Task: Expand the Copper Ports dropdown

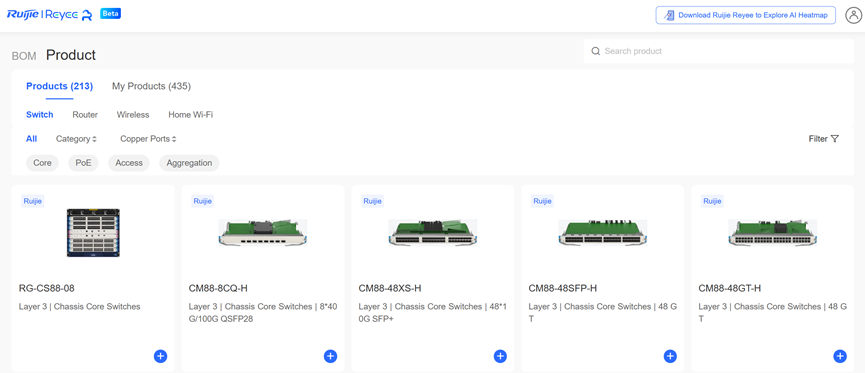Action: coord(148,139)
